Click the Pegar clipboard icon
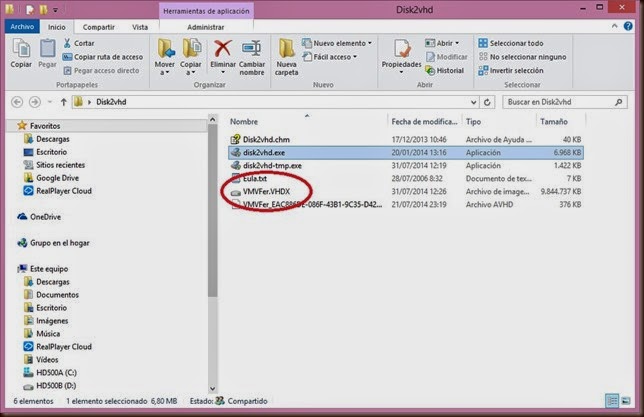644x417 pixels. (x=47, y=53)
